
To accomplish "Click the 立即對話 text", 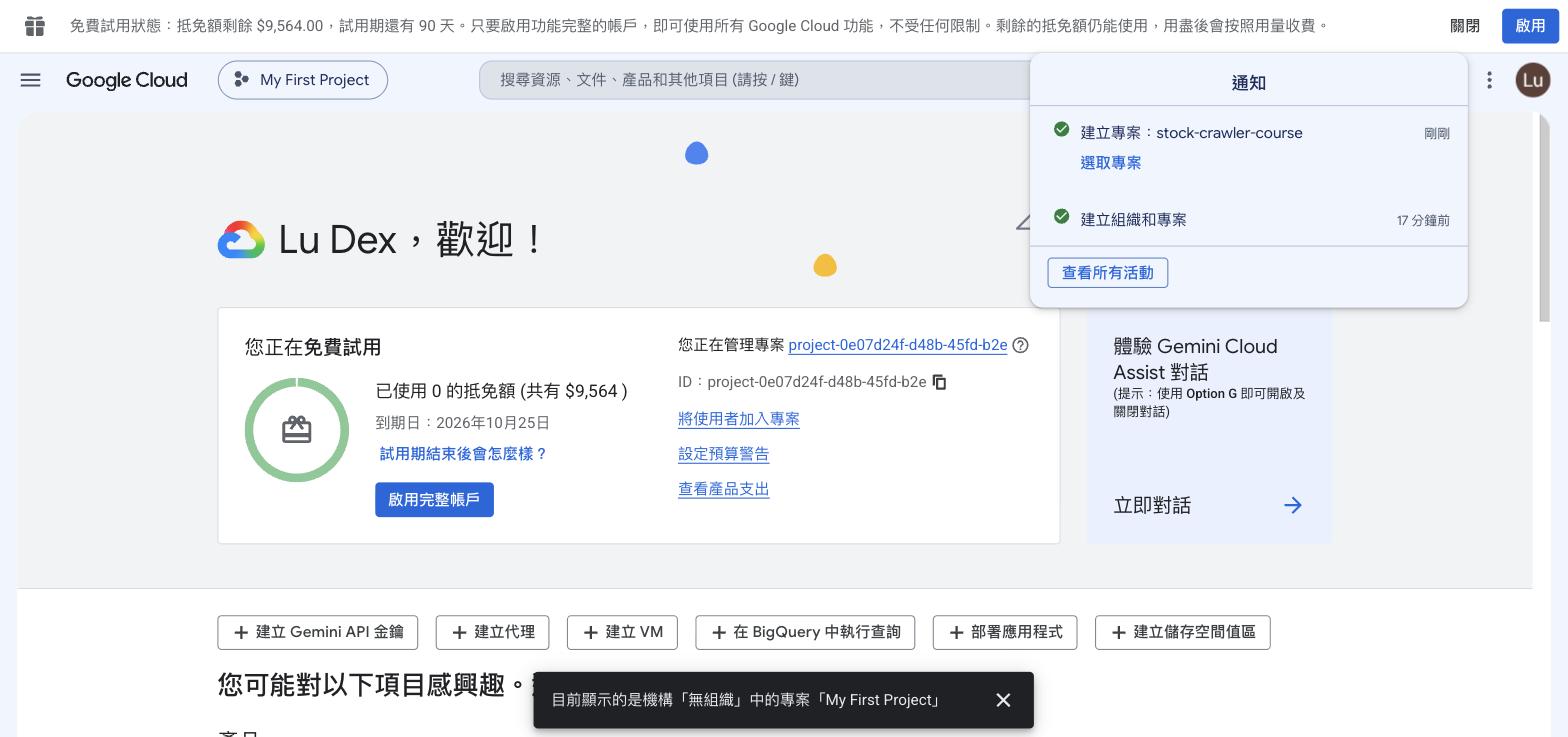I will coord(1152,506).
